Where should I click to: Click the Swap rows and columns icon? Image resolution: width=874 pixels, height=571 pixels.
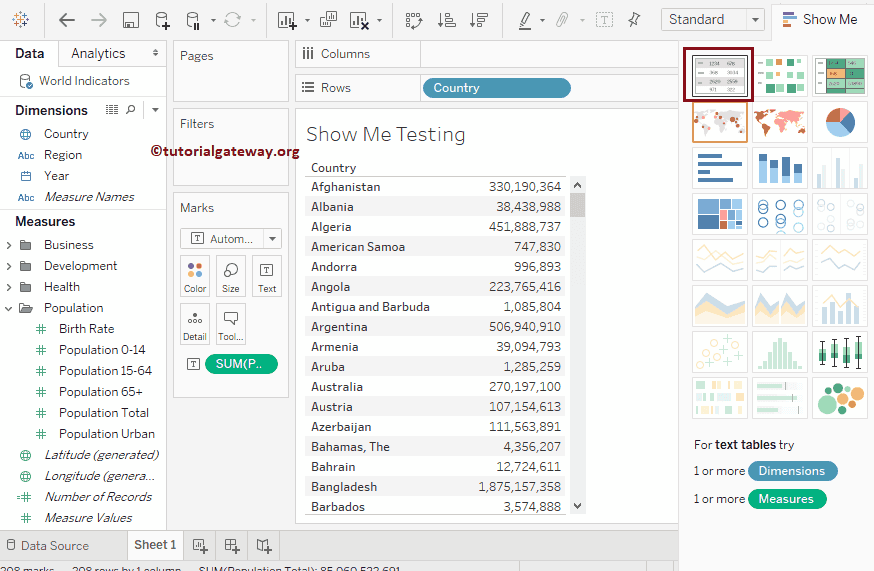click(414, 20)
